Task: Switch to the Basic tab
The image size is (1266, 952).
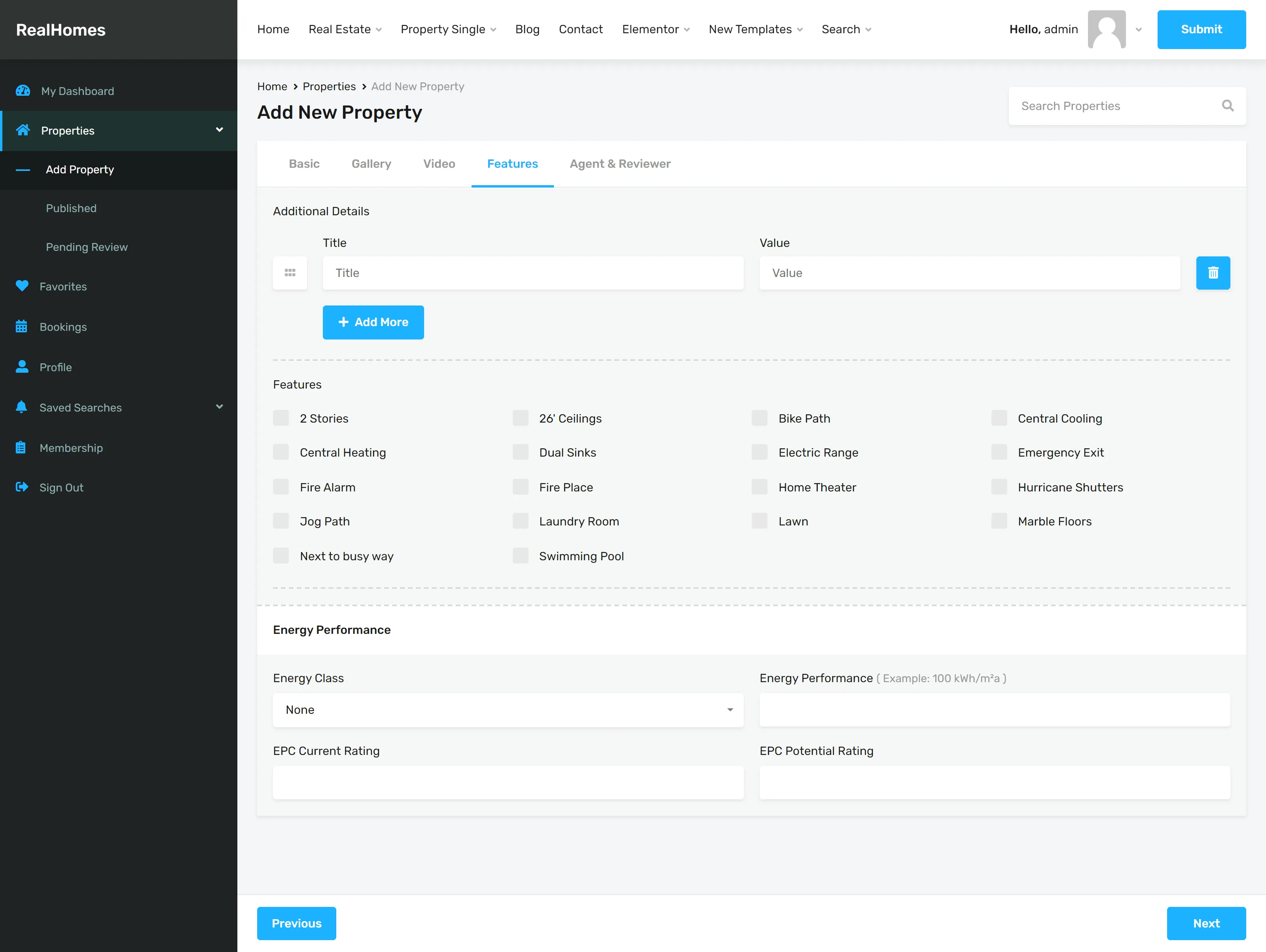Action: (x=304, y=164)
